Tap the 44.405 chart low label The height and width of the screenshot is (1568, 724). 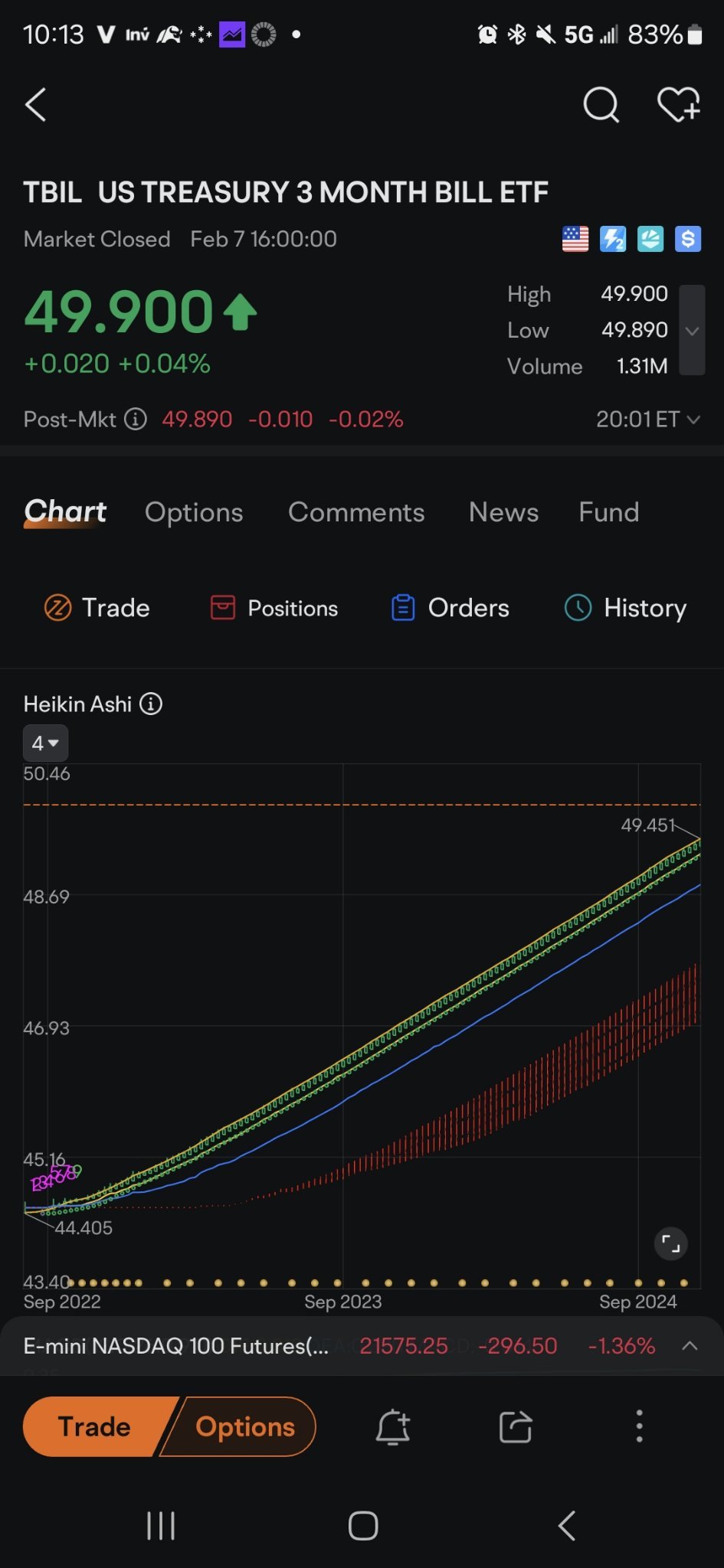pos(84,1227)
